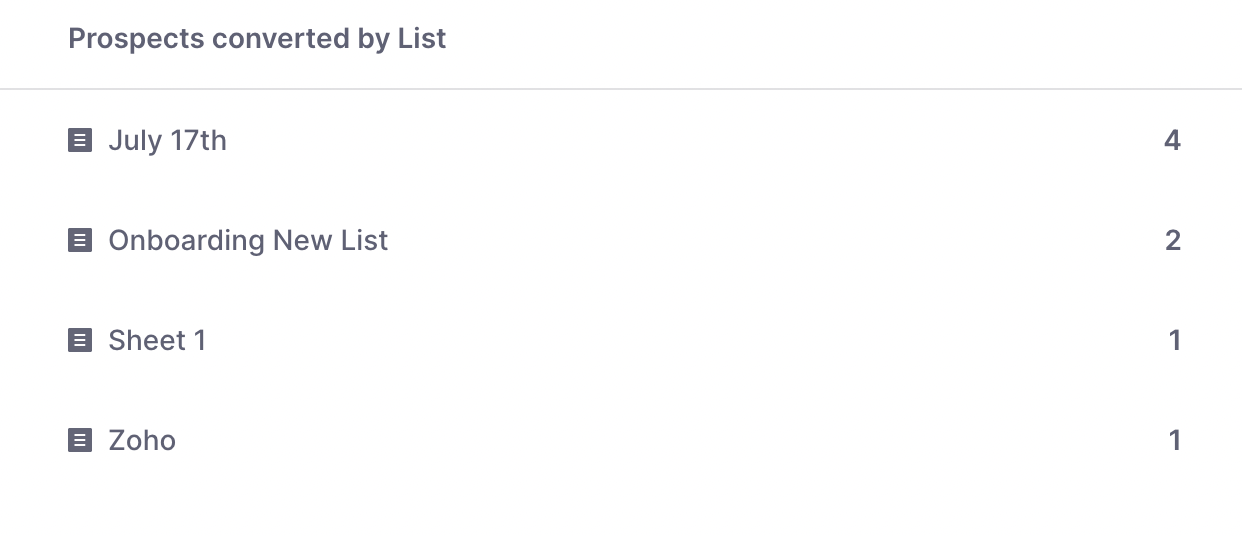
Task: Click the list icon next to Sheet 1
Action: pyautogui.click(x=80, y=340)
